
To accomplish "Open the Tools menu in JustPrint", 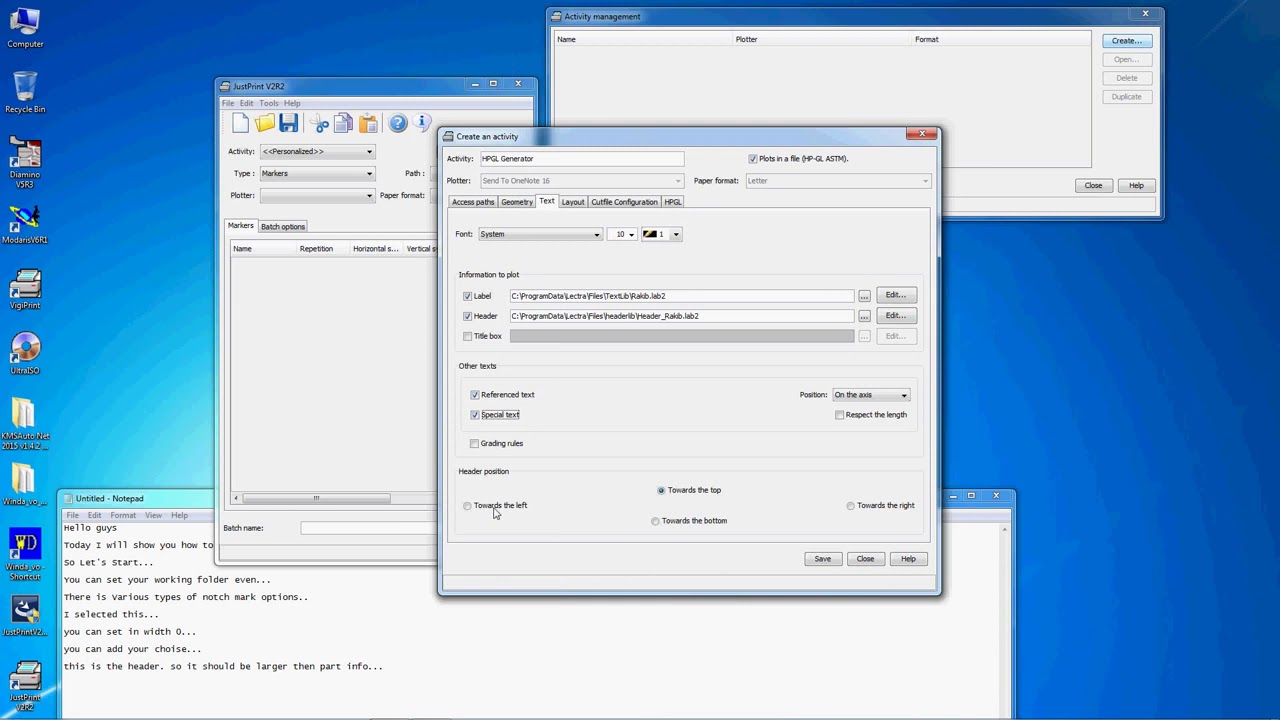I will (269, 103).
